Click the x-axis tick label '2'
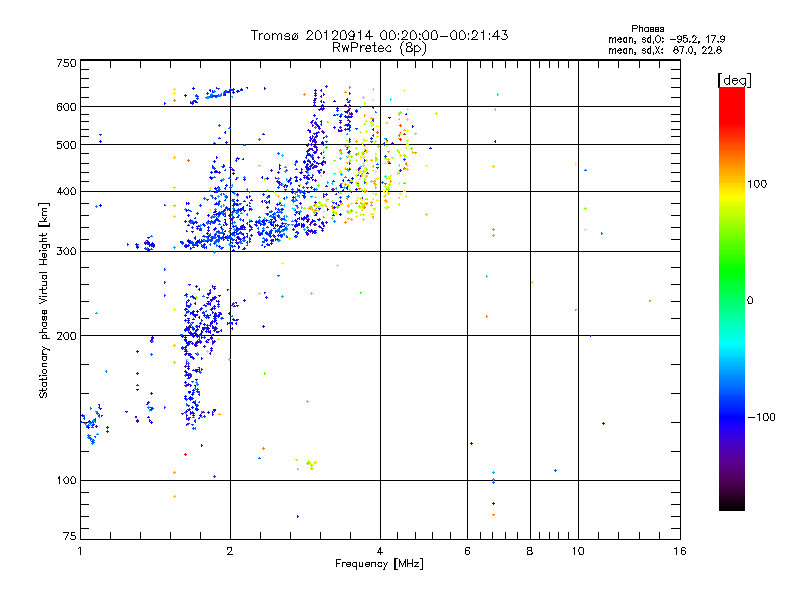 [x=230, y=551]
